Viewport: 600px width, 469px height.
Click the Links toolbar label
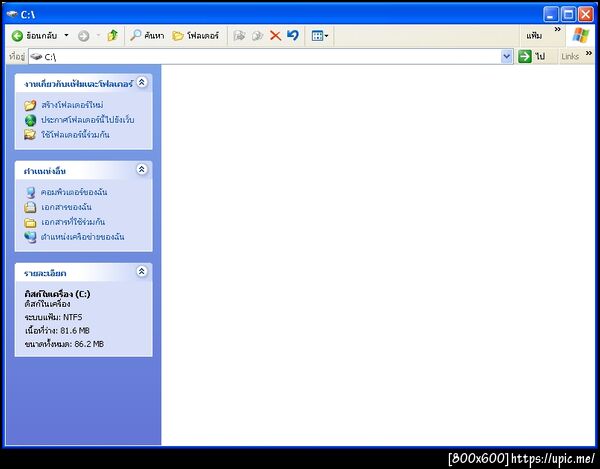point(570,57)
